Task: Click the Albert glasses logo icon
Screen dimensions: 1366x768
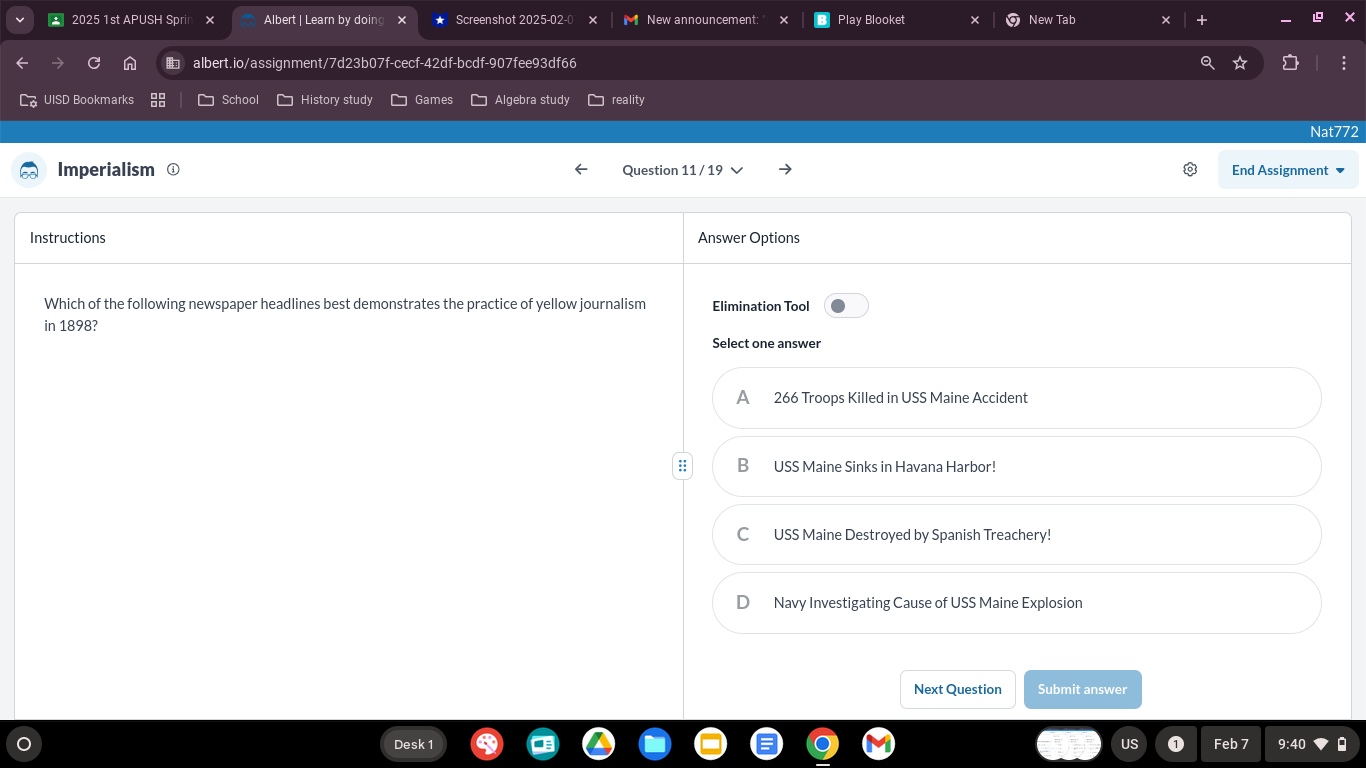Action: pyautogui.click(x=29, y=170)
